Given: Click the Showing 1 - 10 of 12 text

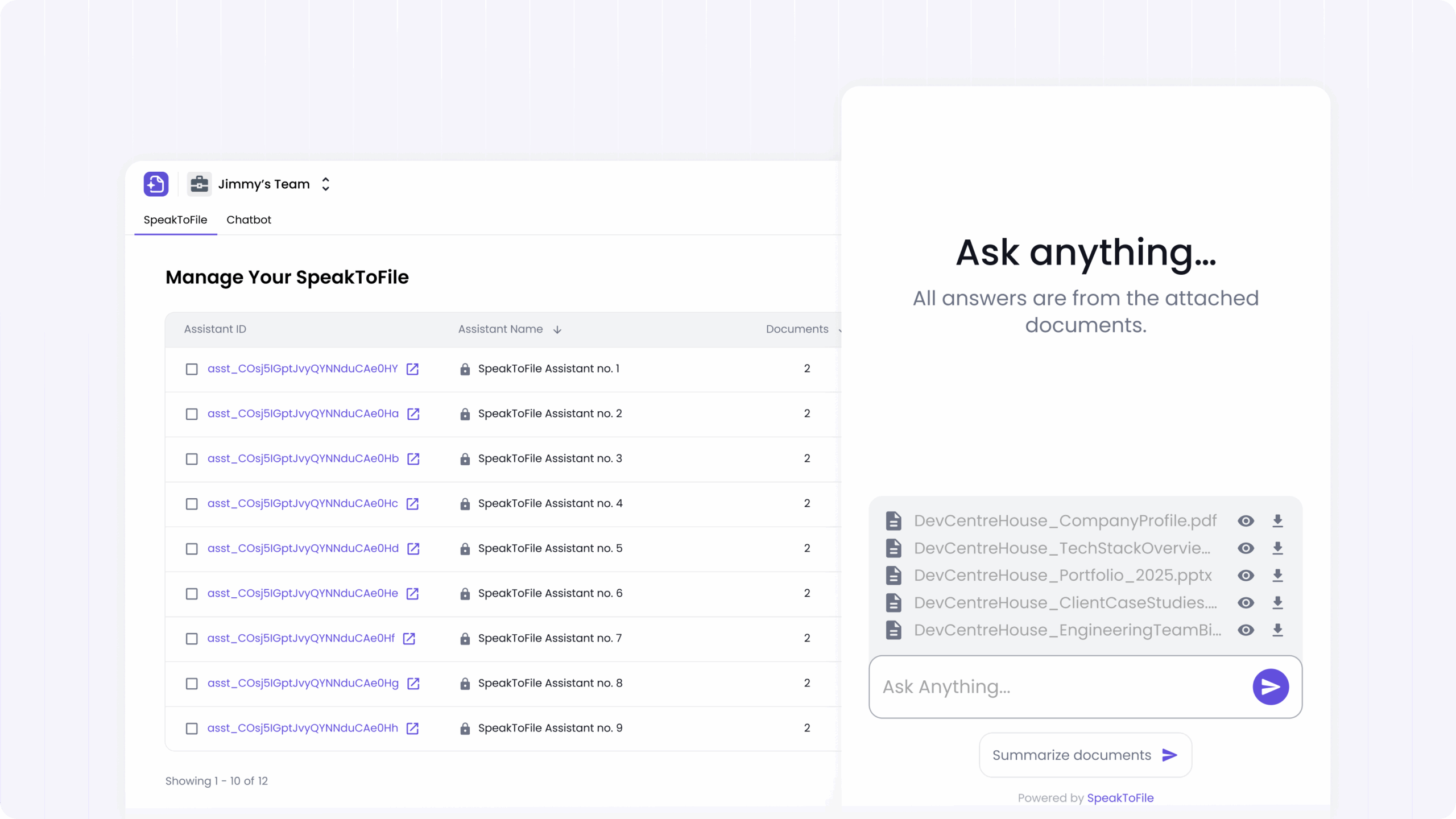Looking at the screenshot, I should pos(216,781).
